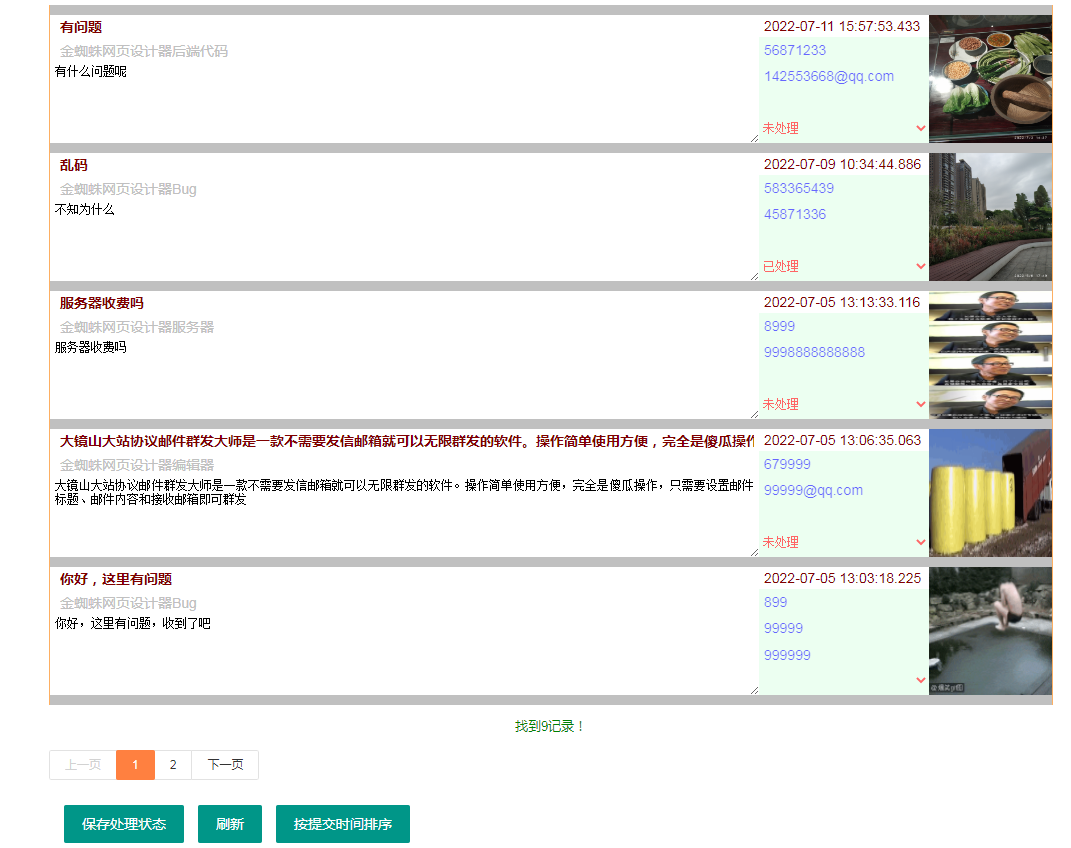
Task: Focus the textarea reading 不知为什么
Action: pos(404,240)
